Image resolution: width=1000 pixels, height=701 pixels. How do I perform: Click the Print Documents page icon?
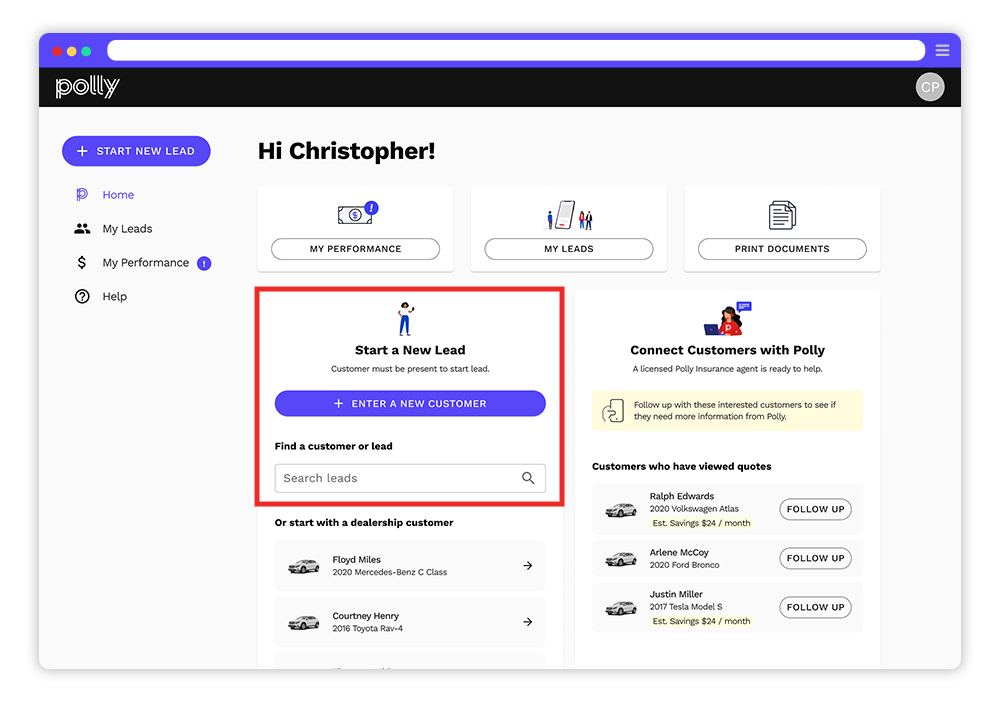click(782, 214)
